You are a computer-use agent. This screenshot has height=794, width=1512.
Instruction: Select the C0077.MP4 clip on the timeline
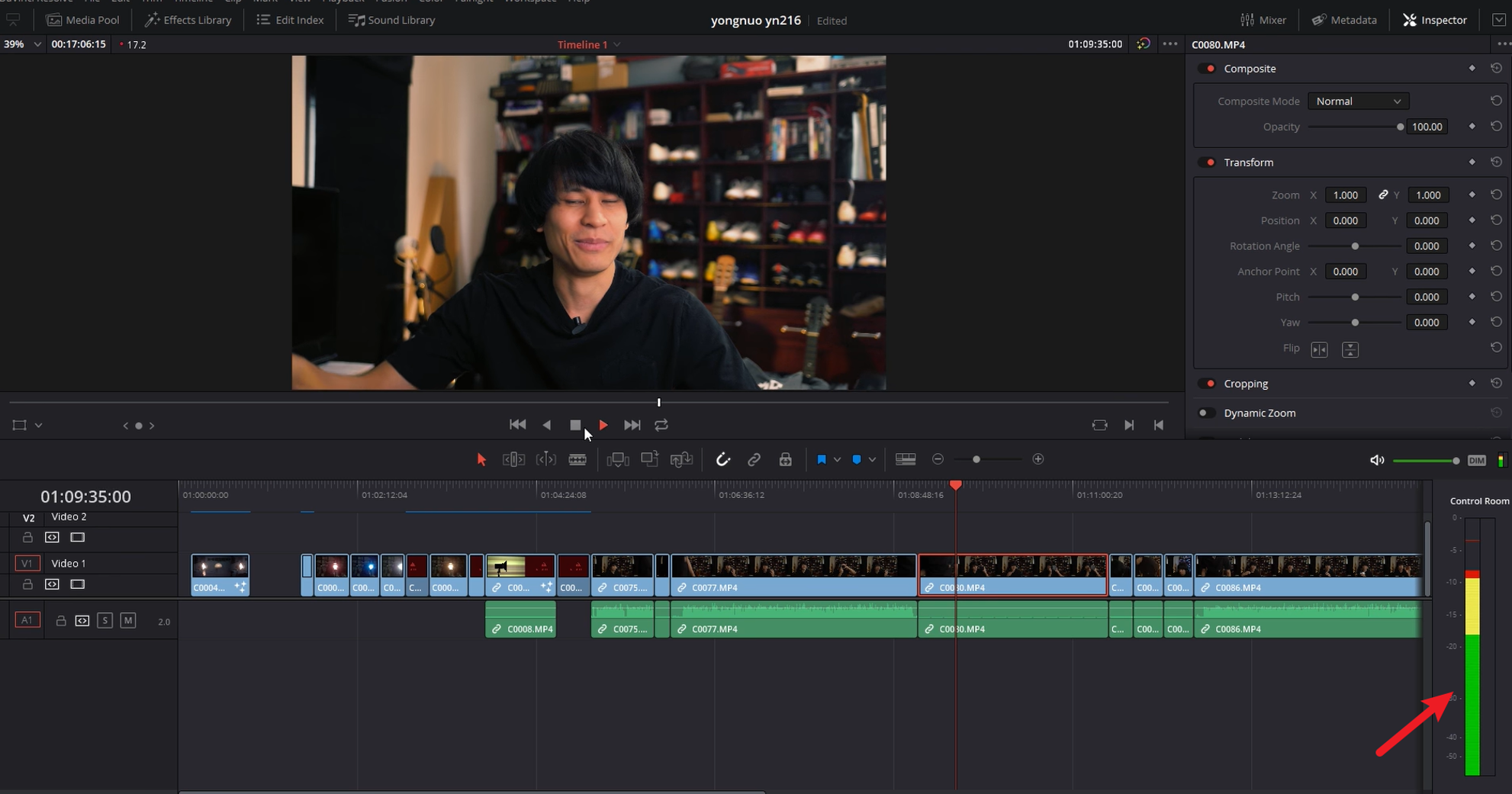(x=793, y=574)
